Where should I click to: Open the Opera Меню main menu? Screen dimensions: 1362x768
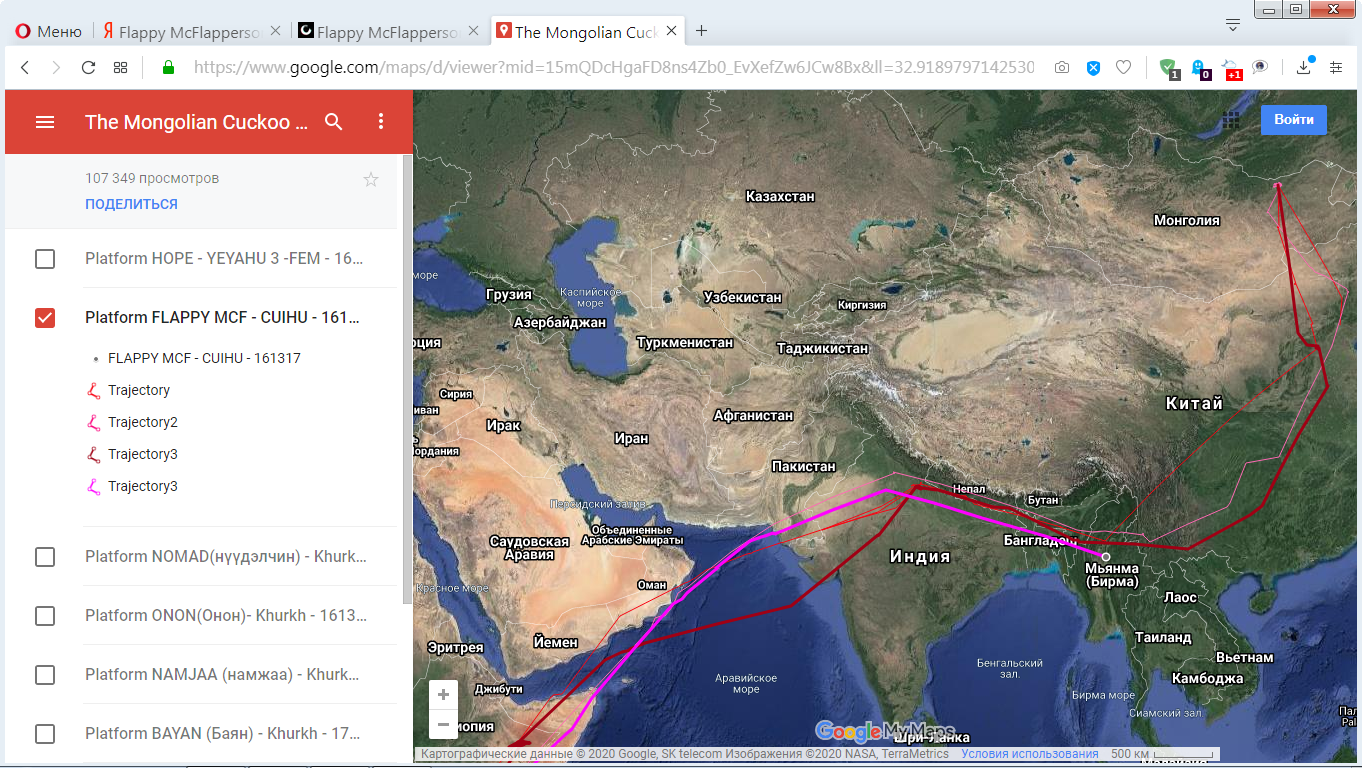(48, 31)
